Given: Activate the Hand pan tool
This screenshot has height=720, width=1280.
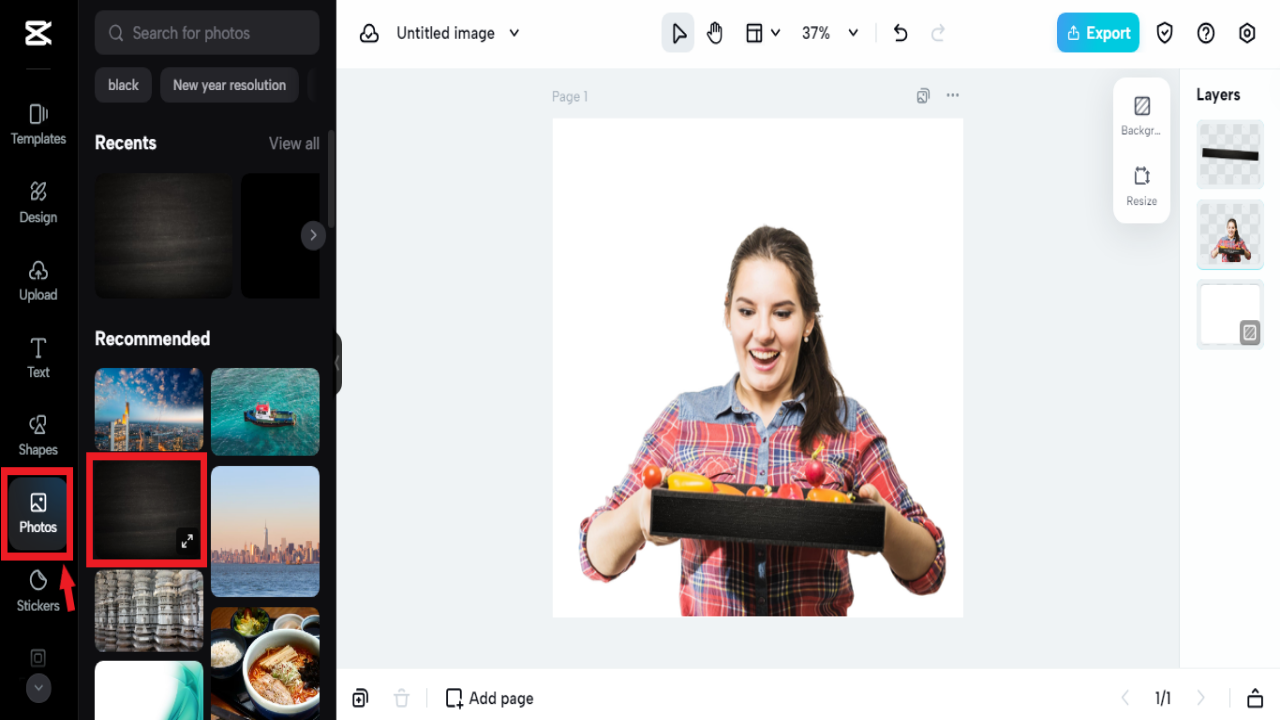Looking at the screenshot, I should coord(714,32).
